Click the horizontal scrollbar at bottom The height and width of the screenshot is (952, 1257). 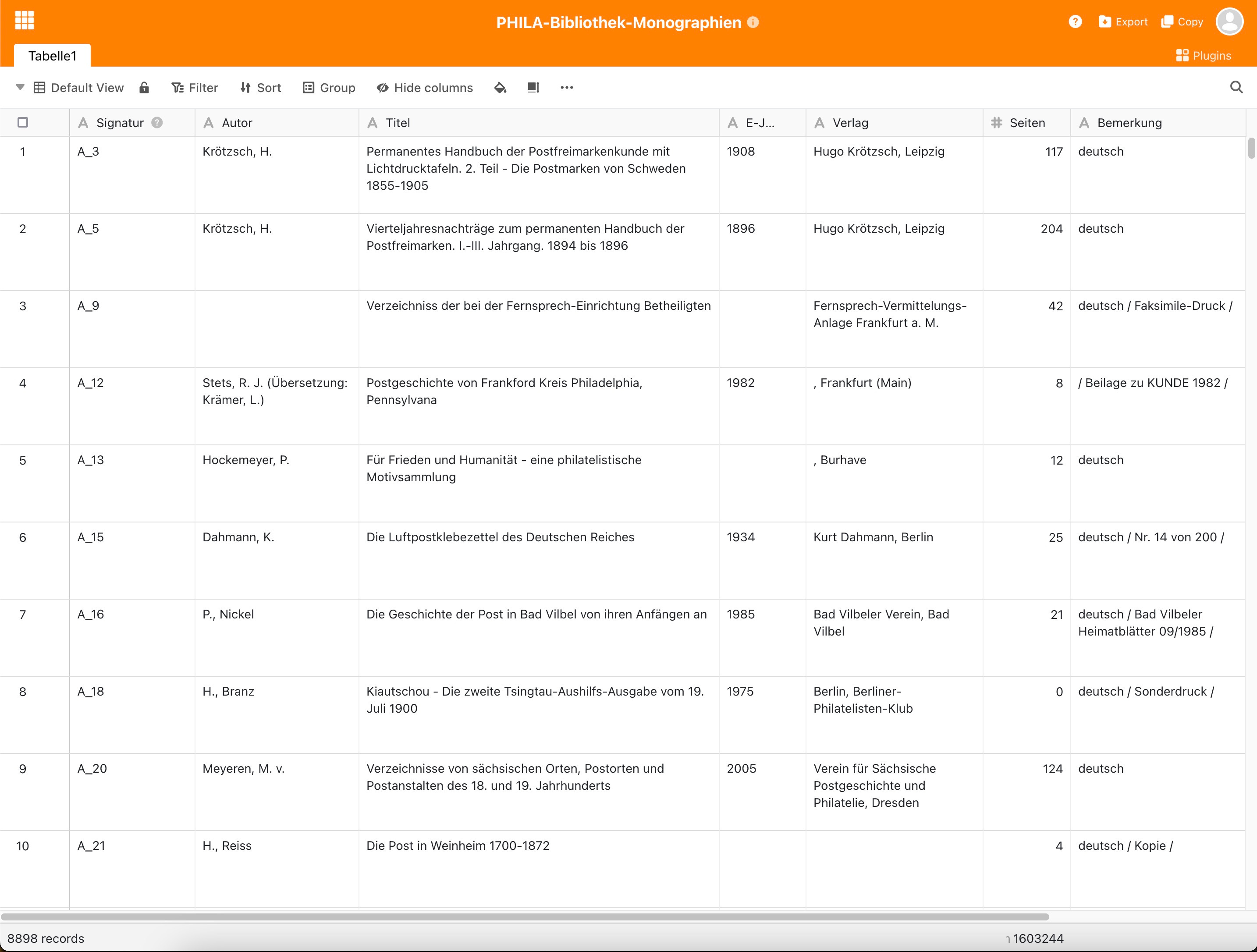[525, 917]
